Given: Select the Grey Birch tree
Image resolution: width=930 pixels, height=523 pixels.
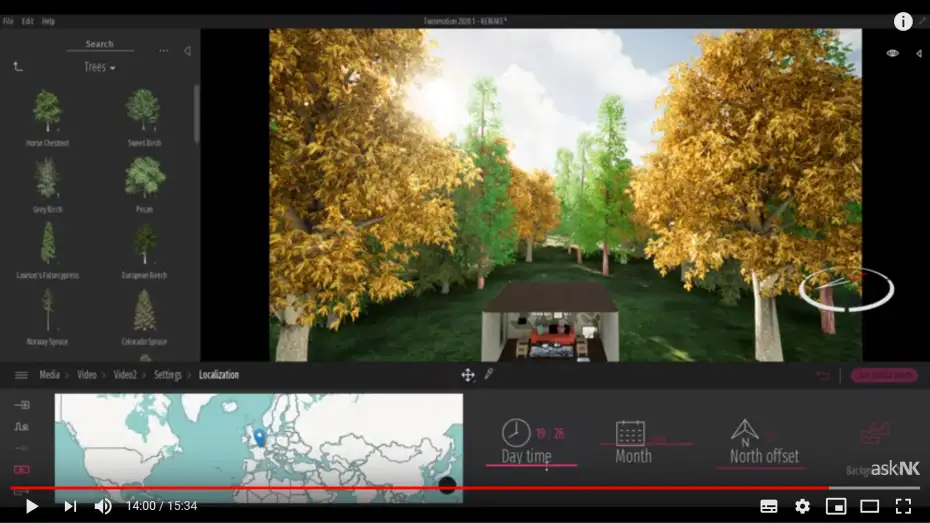Looking at the screenshot, I should (x=47, y=185).
